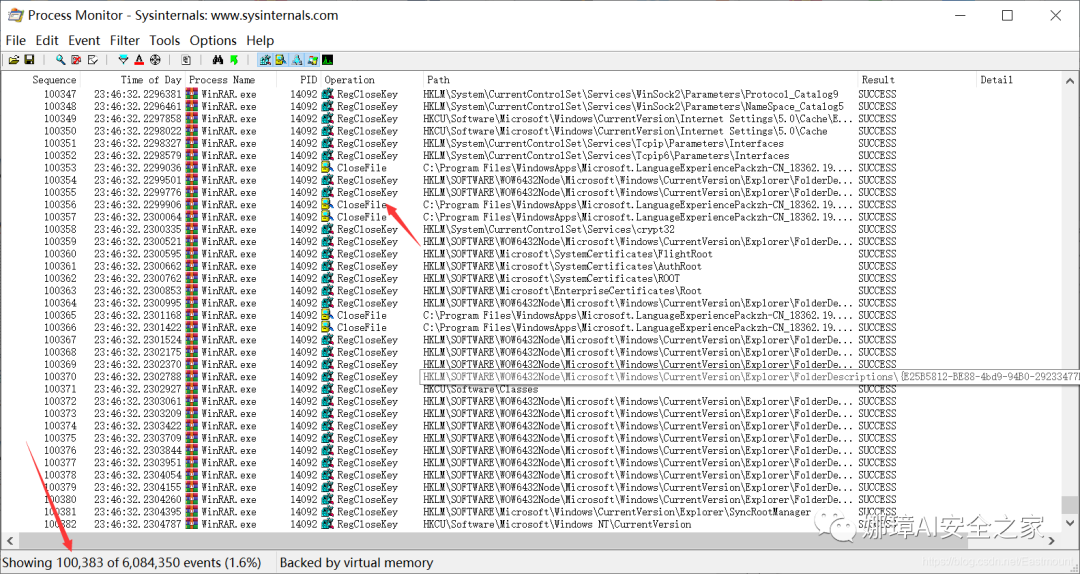Select the Services\crypt32 path entry

pos(549,229)
